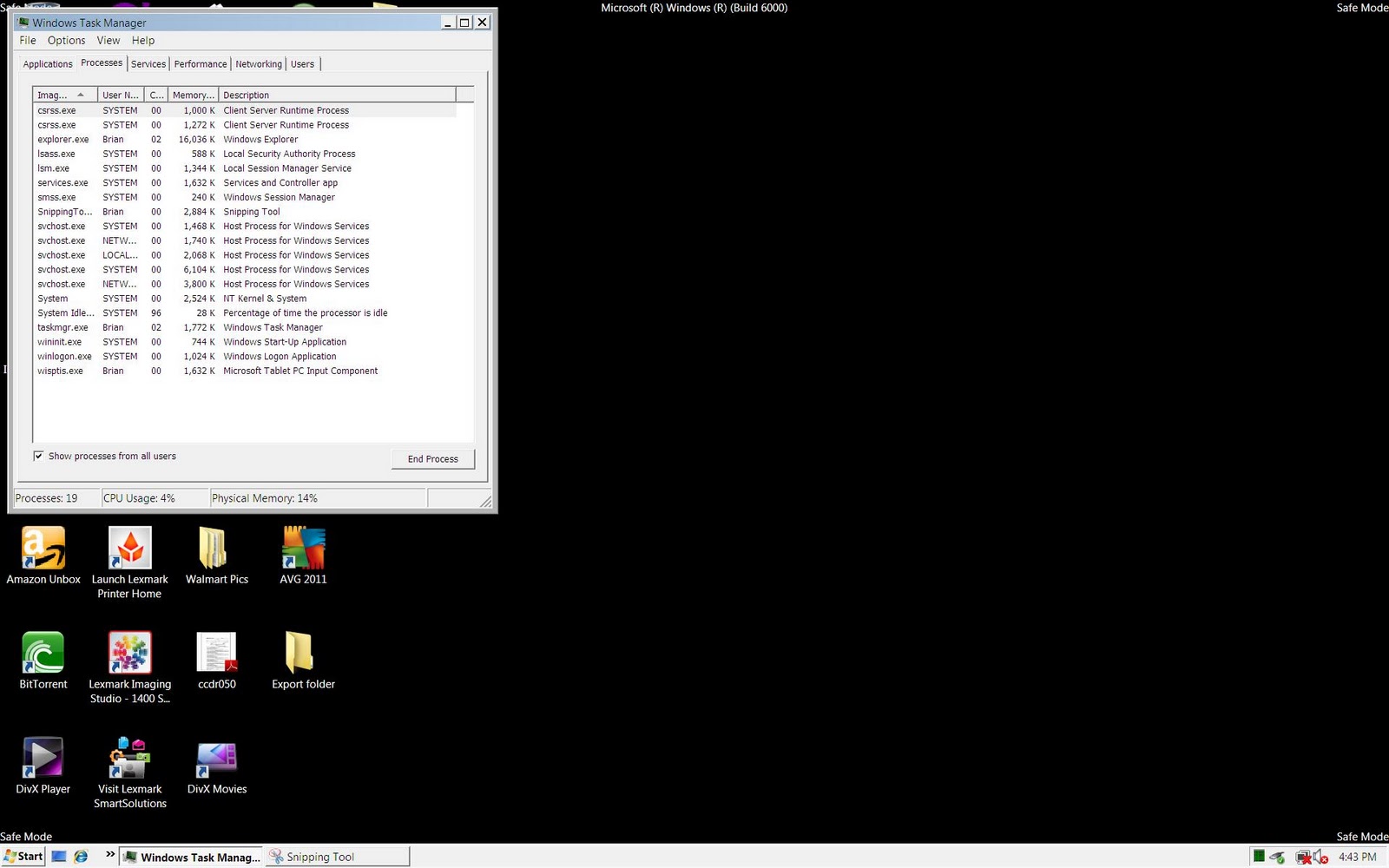This screenshot has height=868, width=1389.
Task: Click the End Process button
Action: pos(433,459)
